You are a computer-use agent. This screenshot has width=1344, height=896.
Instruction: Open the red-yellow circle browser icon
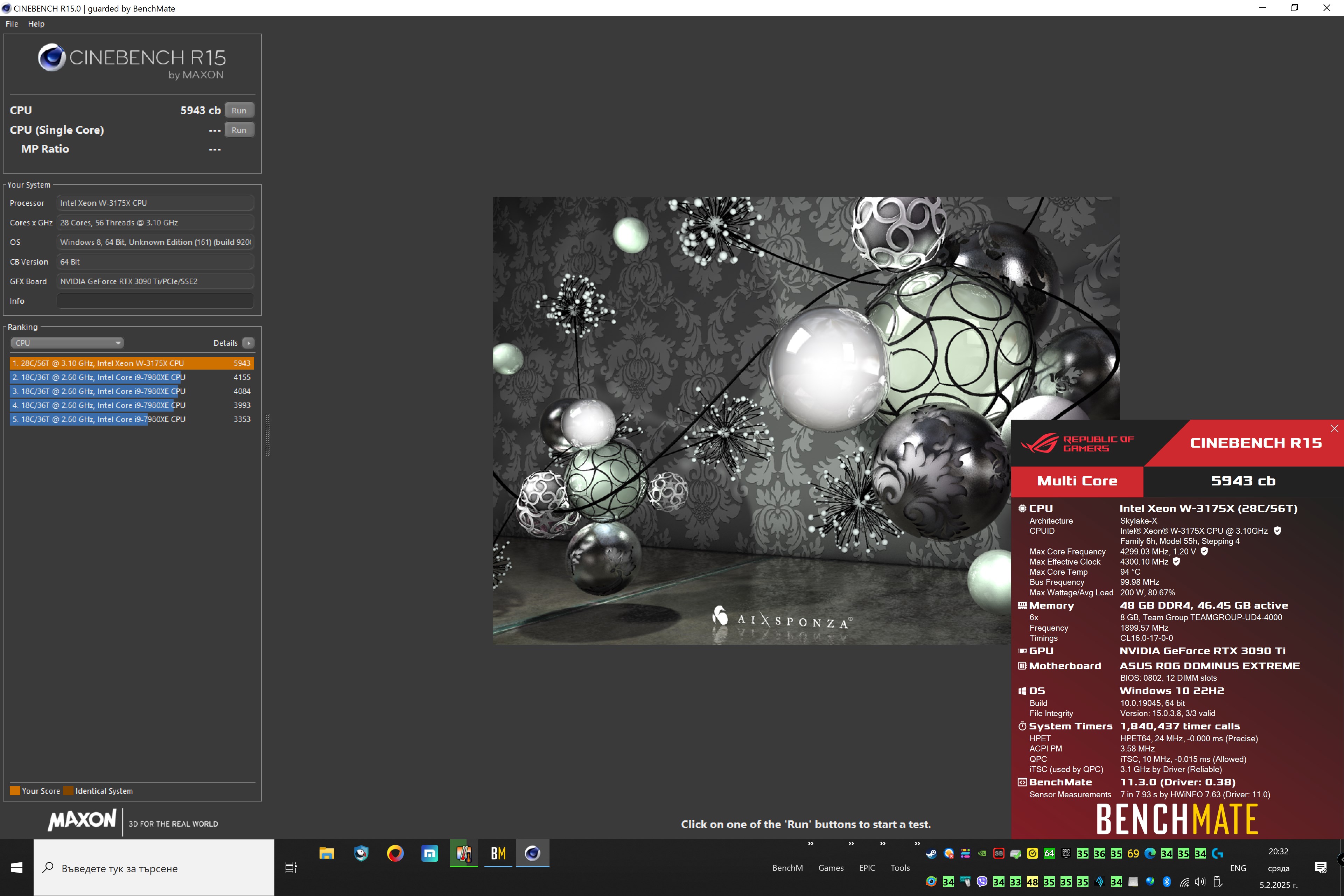coord(395,853)
